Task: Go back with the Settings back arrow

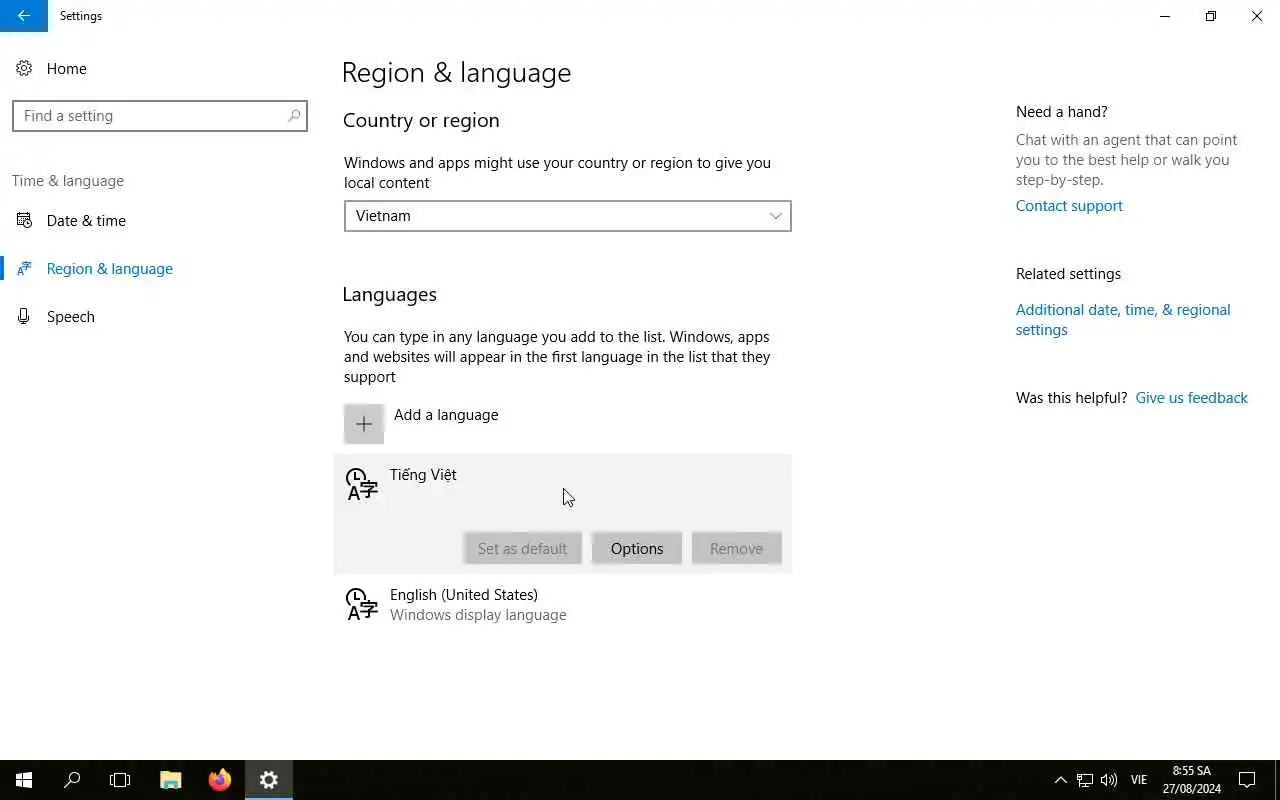Action: click(x=23, y=16)
